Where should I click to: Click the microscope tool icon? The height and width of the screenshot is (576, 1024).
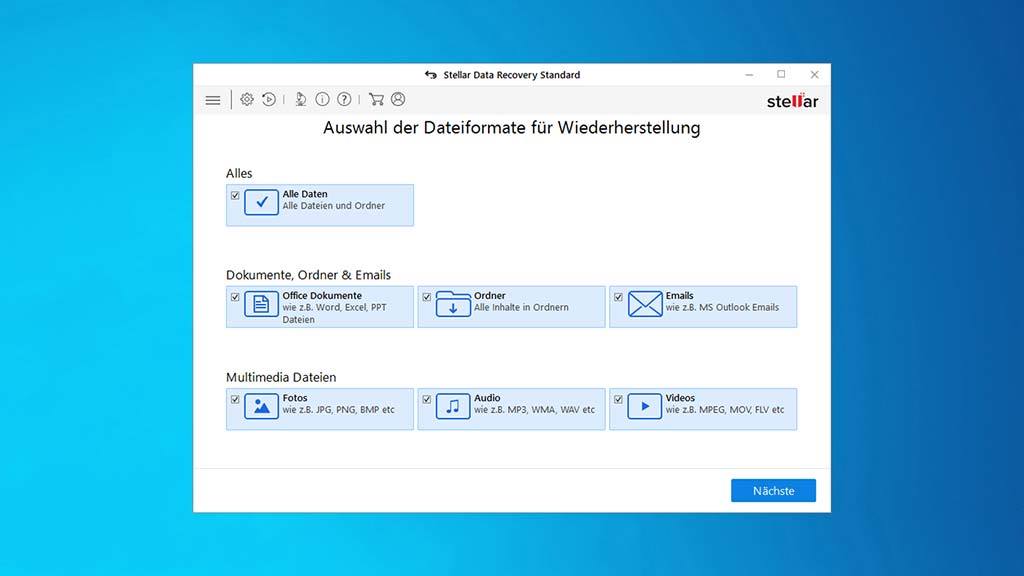(300, 99)
